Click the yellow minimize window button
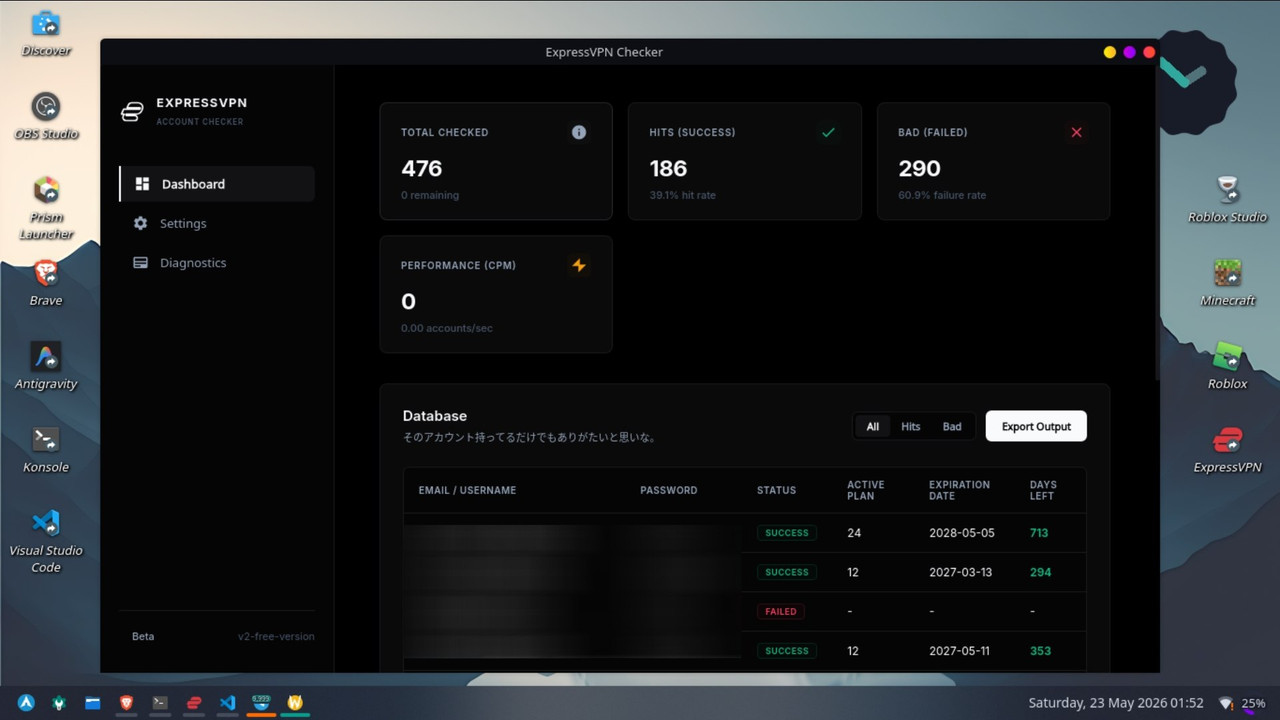 (1109, 52)
